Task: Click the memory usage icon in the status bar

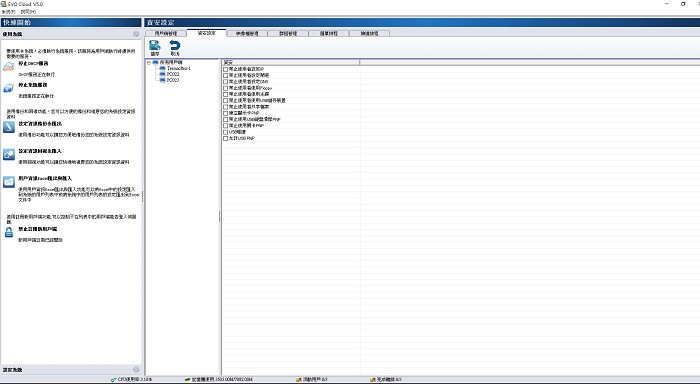Action: point(188,380)
